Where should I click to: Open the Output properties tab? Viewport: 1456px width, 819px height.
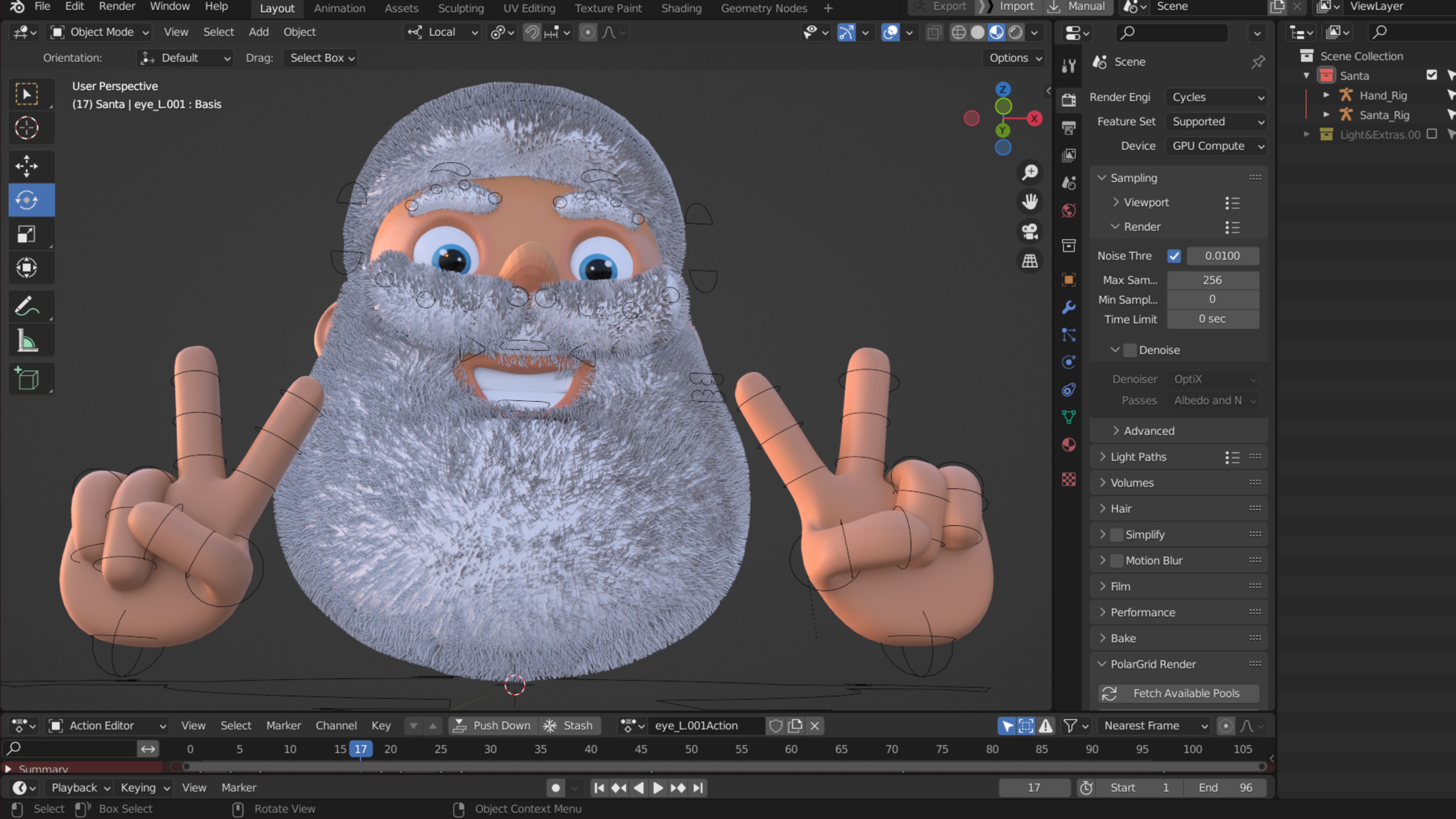coord(1068,128)
